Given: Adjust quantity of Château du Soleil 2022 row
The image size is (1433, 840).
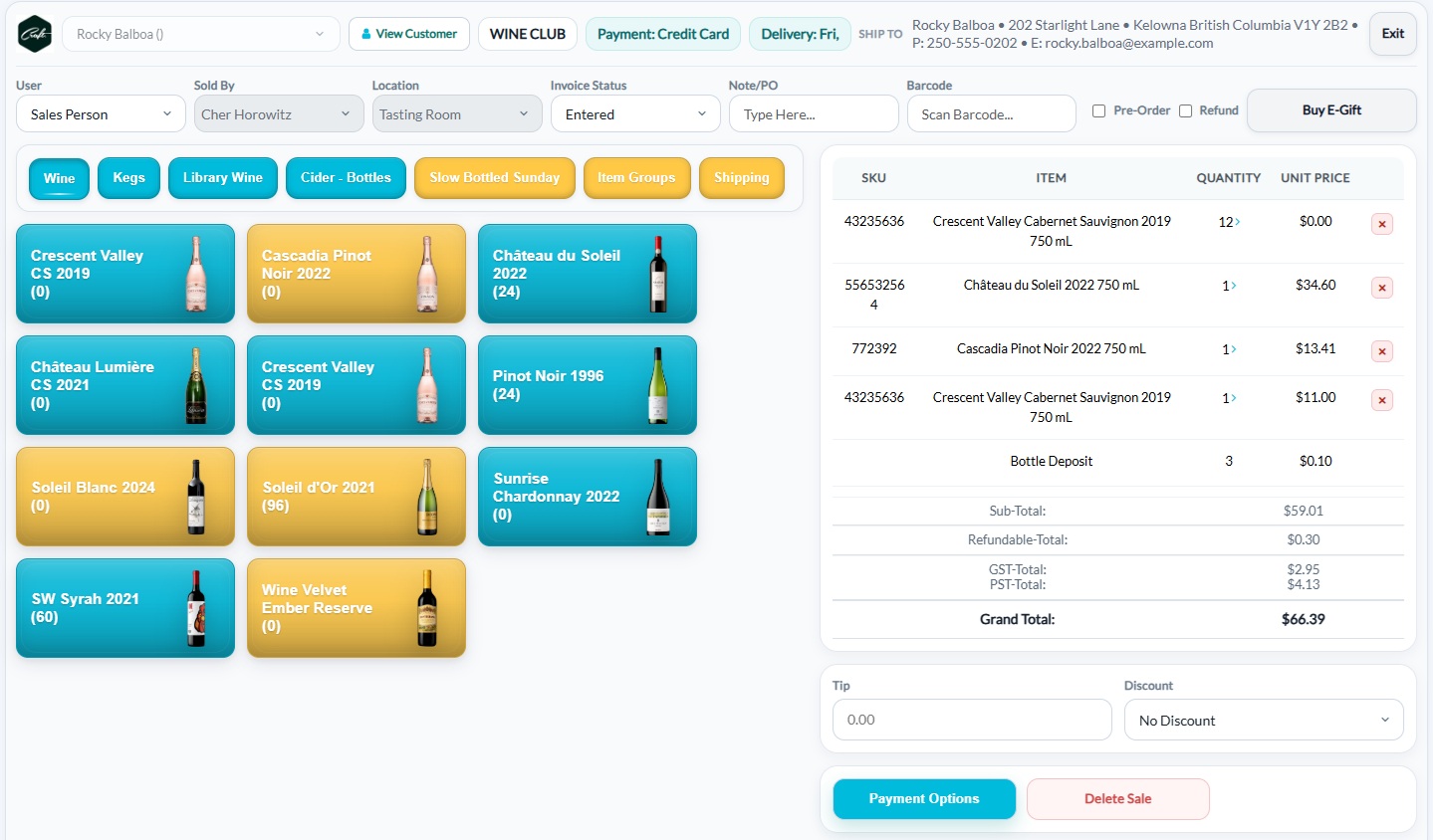Looking at the screenshot, I should pyautogui.click(x=1229, y=286).
